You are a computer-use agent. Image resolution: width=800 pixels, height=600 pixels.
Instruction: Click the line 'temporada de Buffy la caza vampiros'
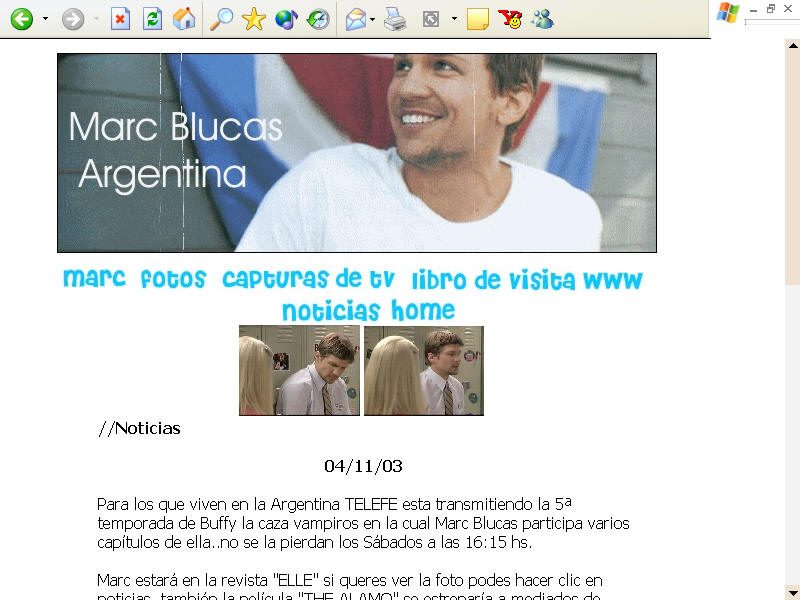click(363, 523)
